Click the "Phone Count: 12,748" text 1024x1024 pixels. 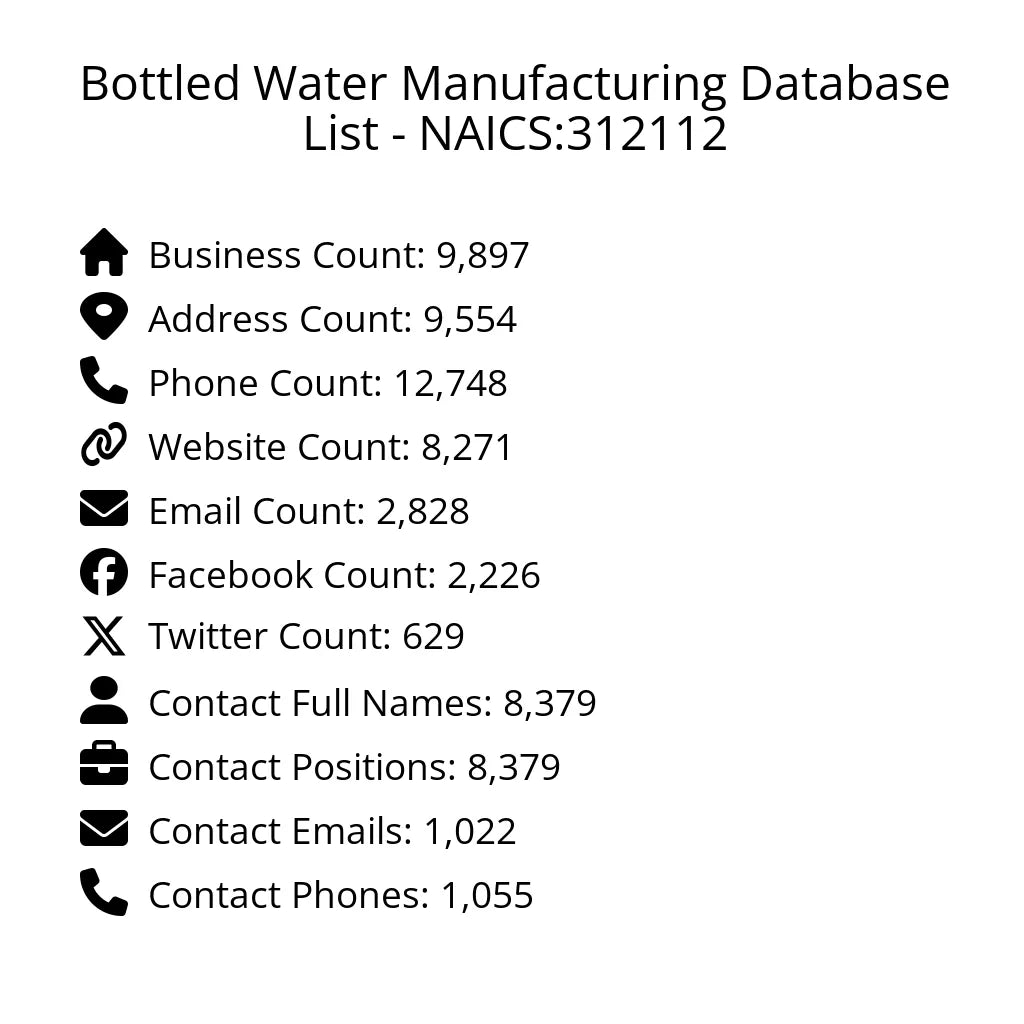328,384
